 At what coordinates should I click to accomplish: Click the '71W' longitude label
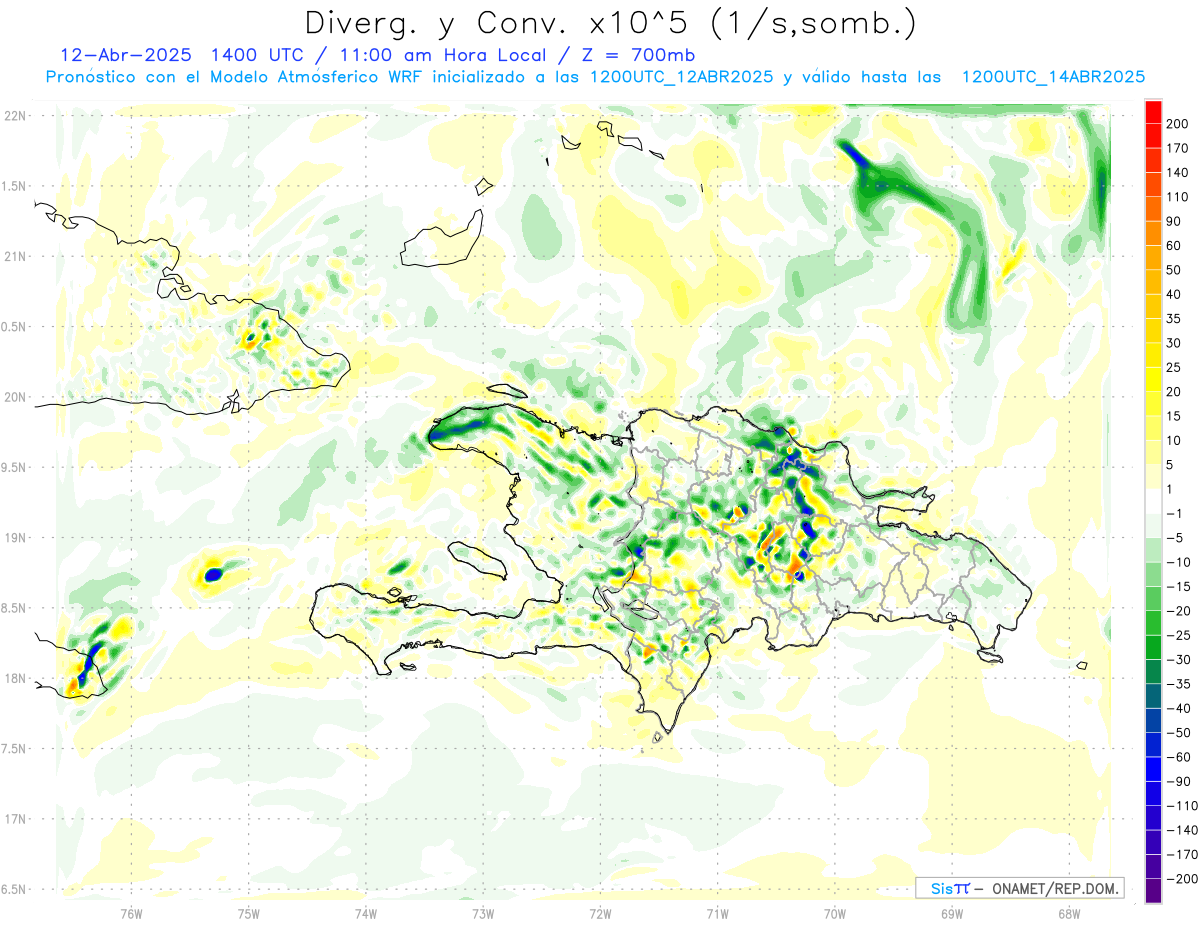[717, 913]
